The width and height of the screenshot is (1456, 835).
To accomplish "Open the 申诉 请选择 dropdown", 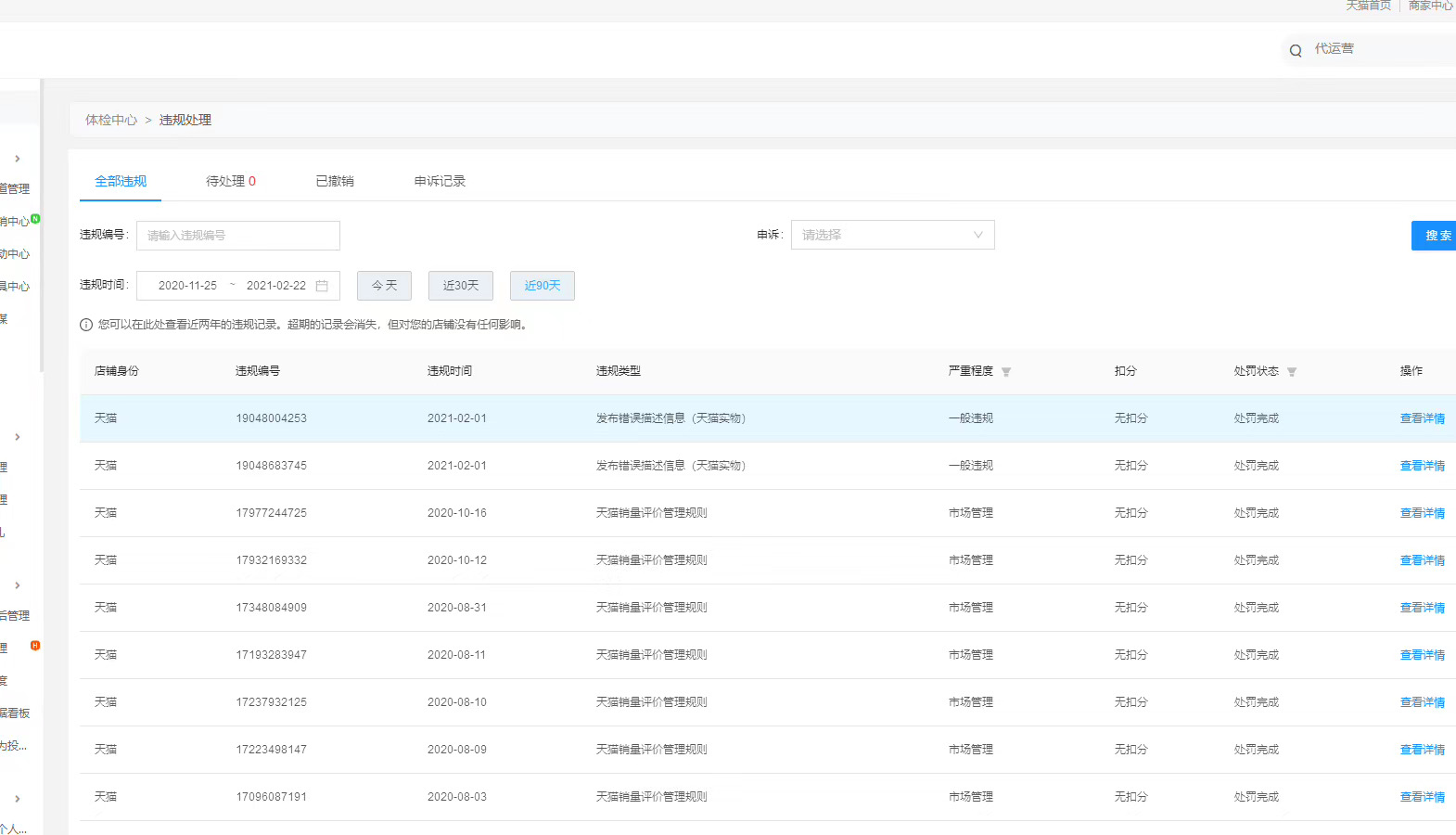I will tap(892, 235).
